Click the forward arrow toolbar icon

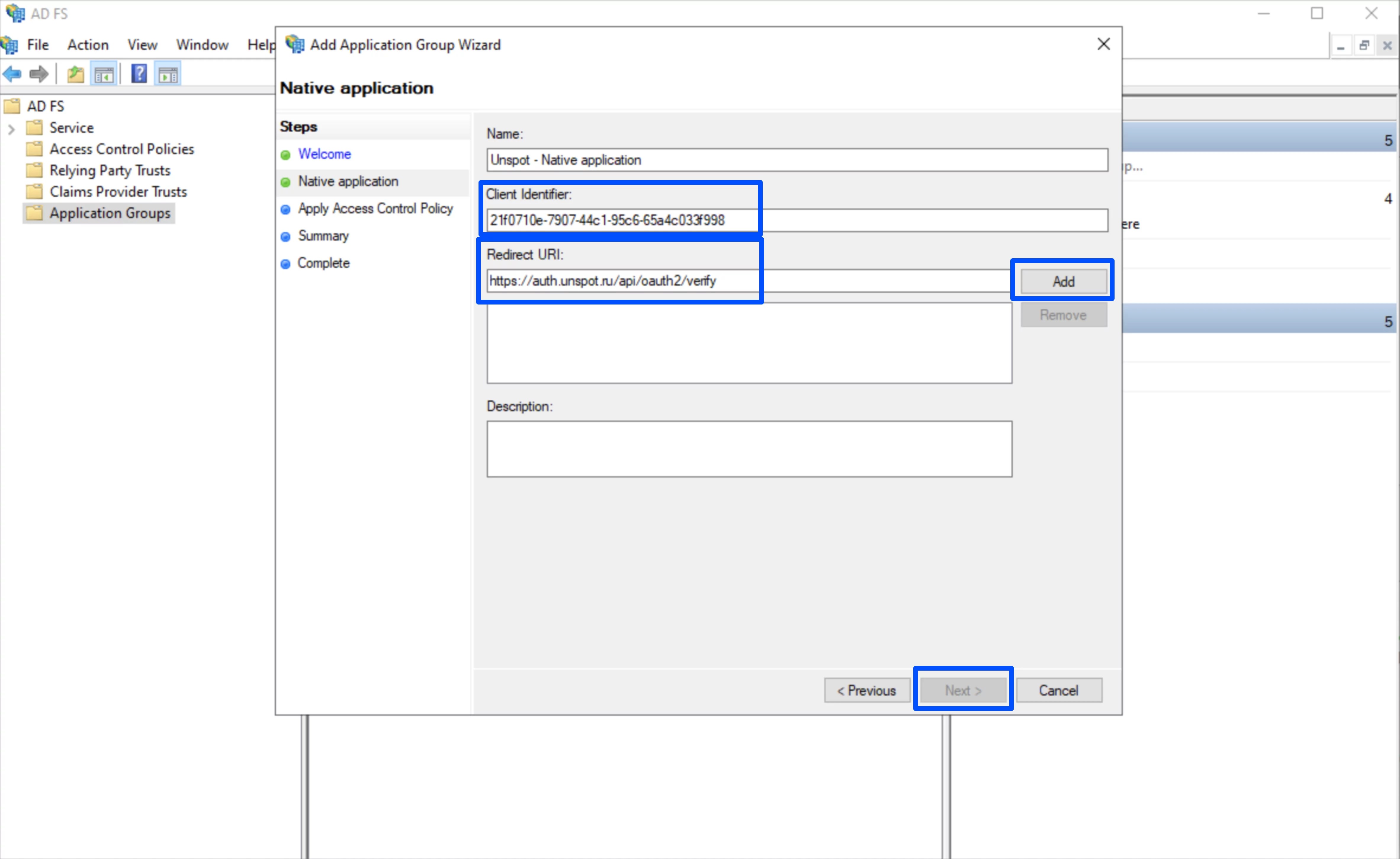39,74
